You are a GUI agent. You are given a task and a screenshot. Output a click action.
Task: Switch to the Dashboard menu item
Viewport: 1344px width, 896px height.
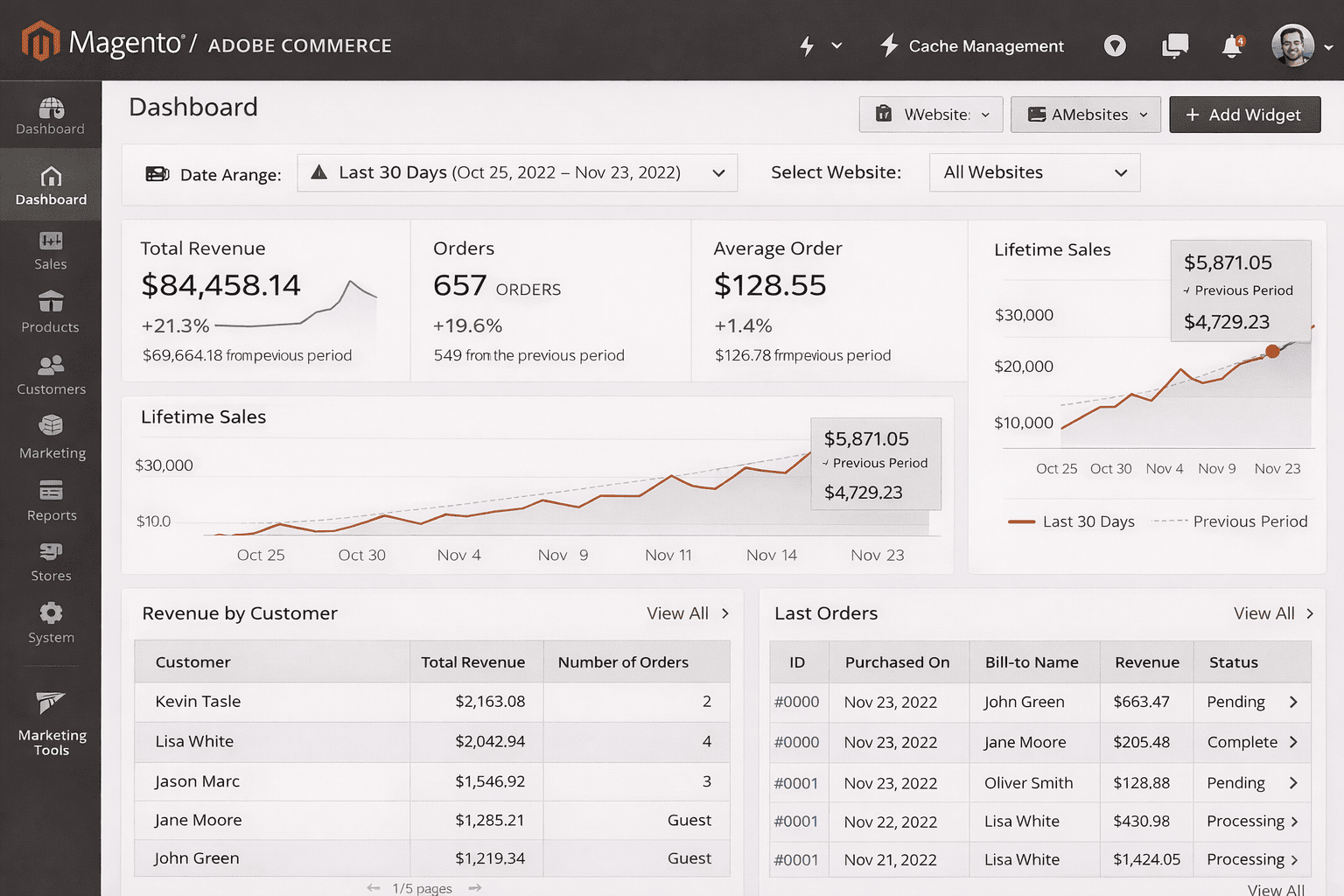[50, 184]
